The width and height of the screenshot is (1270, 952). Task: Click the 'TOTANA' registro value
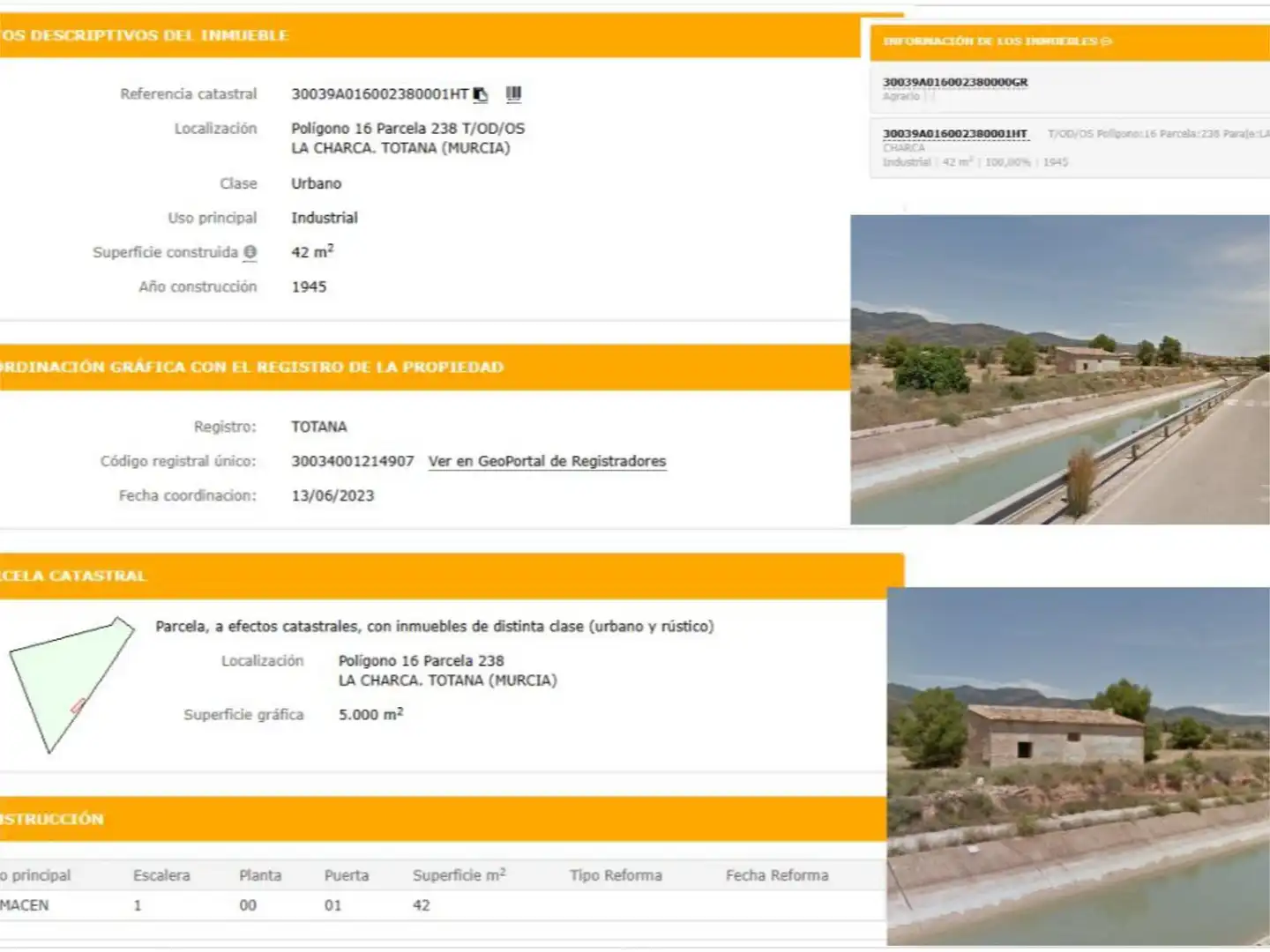(319, 427)
